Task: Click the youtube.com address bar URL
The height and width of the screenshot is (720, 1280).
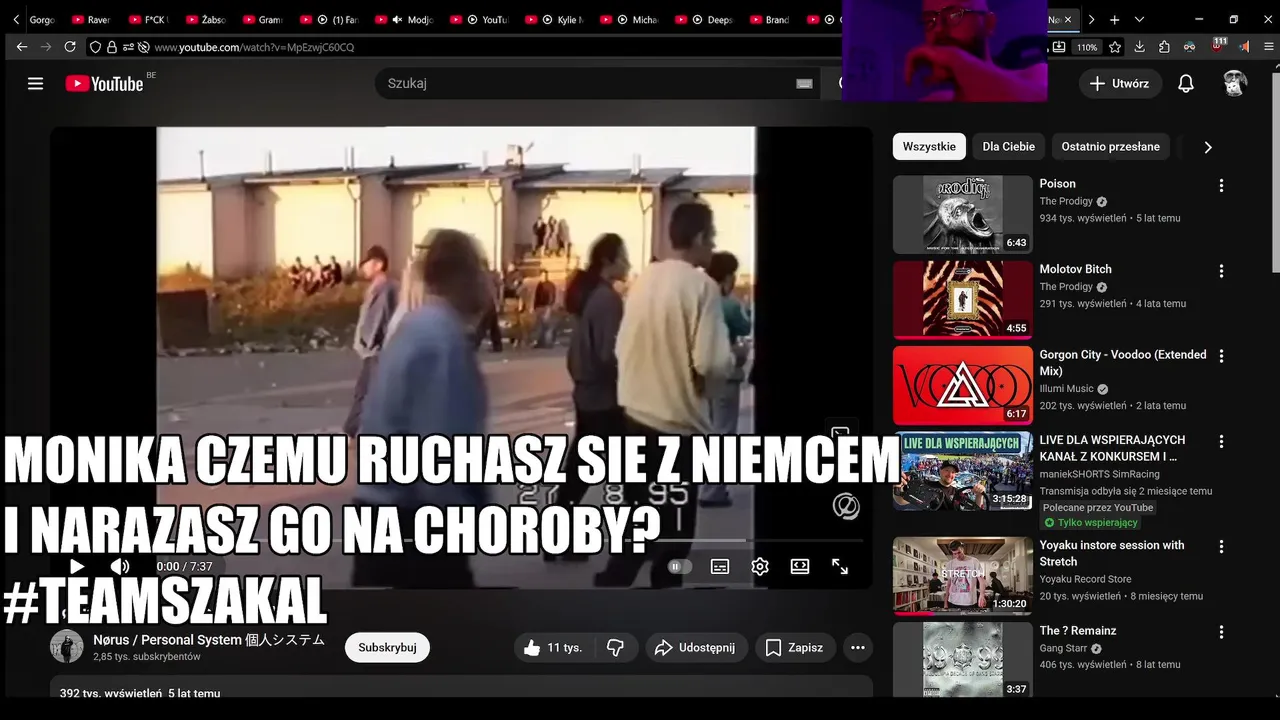Action: click(x=254, y=47)
